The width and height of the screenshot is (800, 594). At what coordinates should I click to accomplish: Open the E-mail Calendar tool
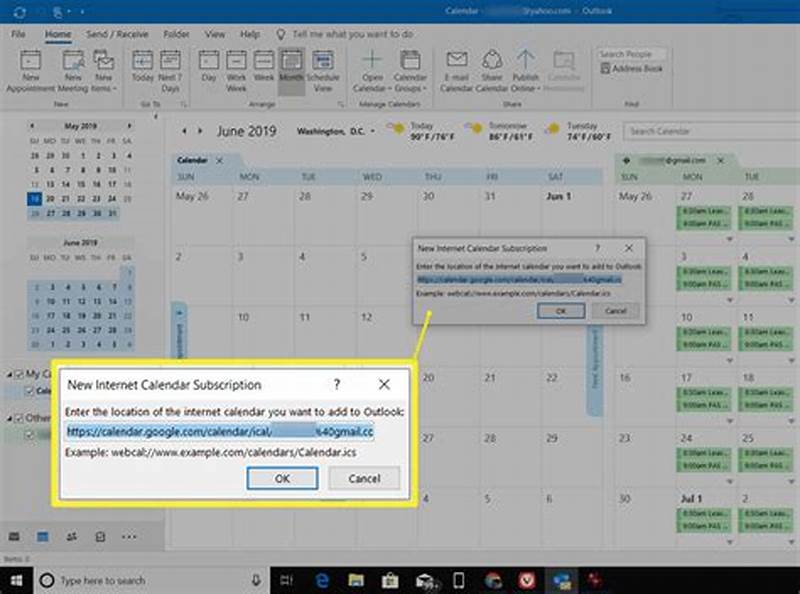456,68
